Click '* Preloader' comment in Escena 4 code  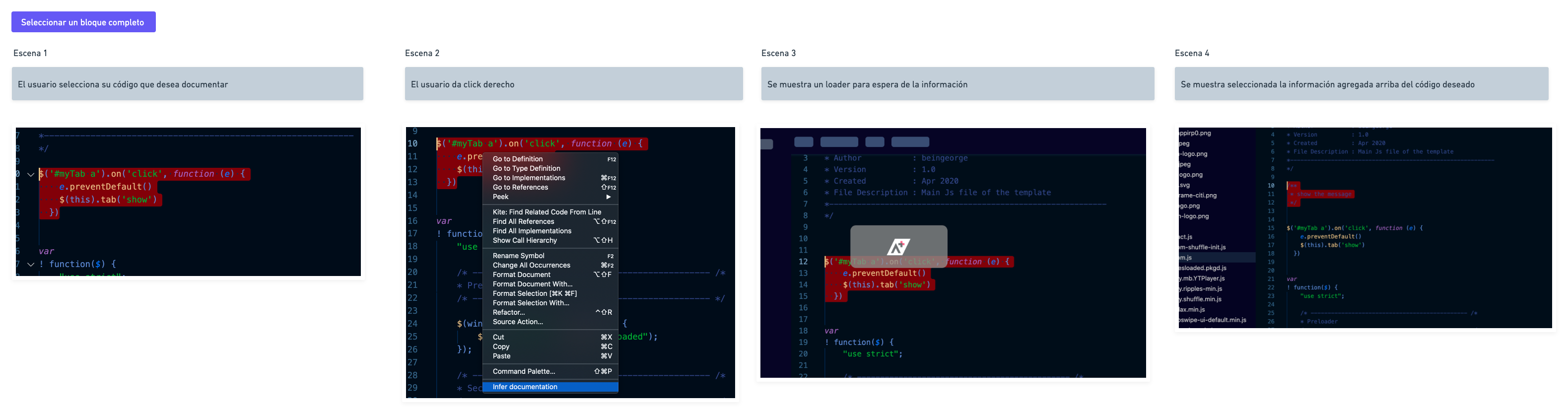(x=1319, y=322)
